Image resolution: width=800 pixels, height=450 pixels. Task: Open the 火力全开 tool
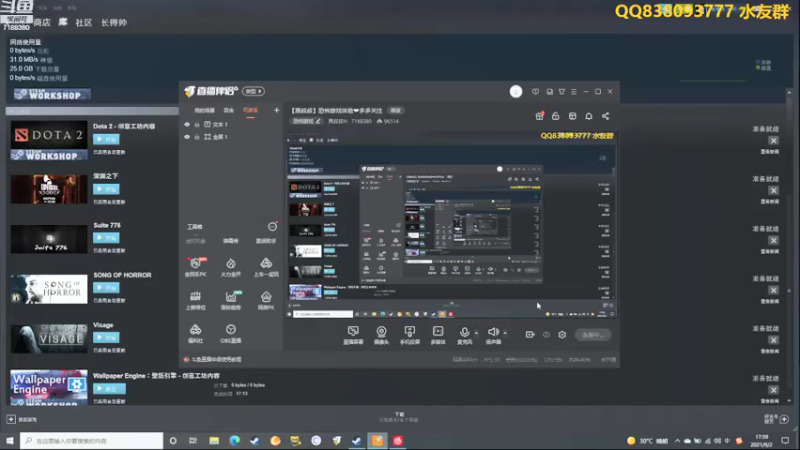pos(231,267)
